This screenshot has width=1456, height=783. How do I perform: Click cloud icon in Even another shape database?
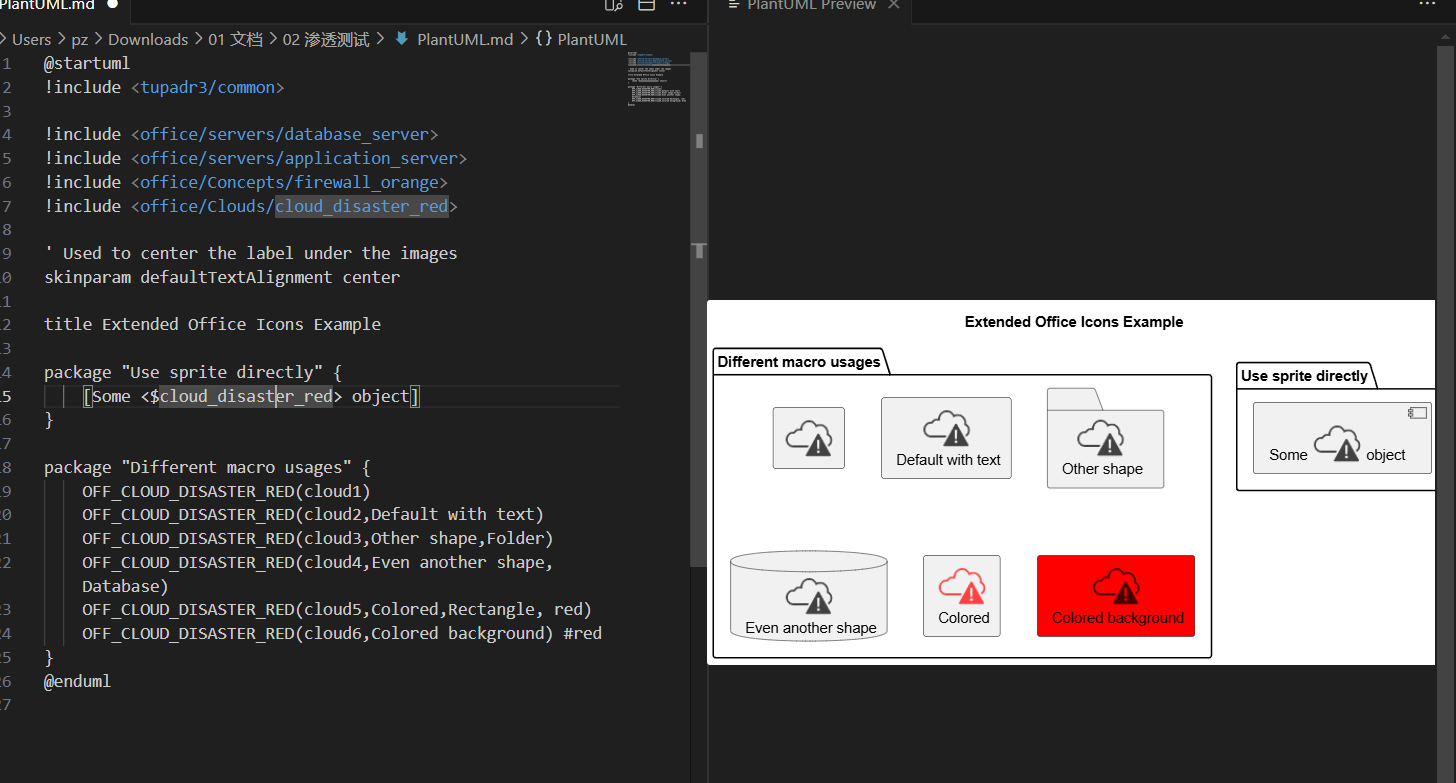(809, 596)
